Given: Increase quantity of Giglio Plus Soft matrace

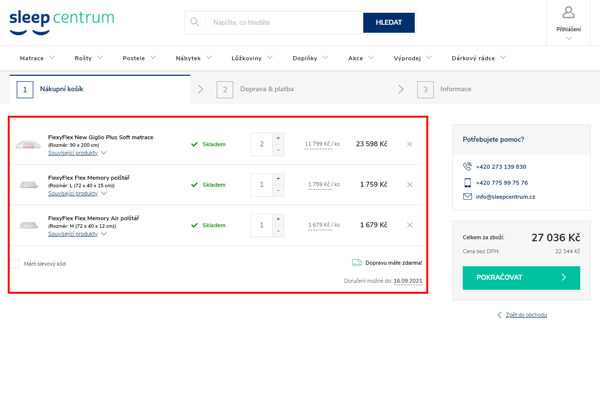Looking at the screenshot, I should coord(278,138).
